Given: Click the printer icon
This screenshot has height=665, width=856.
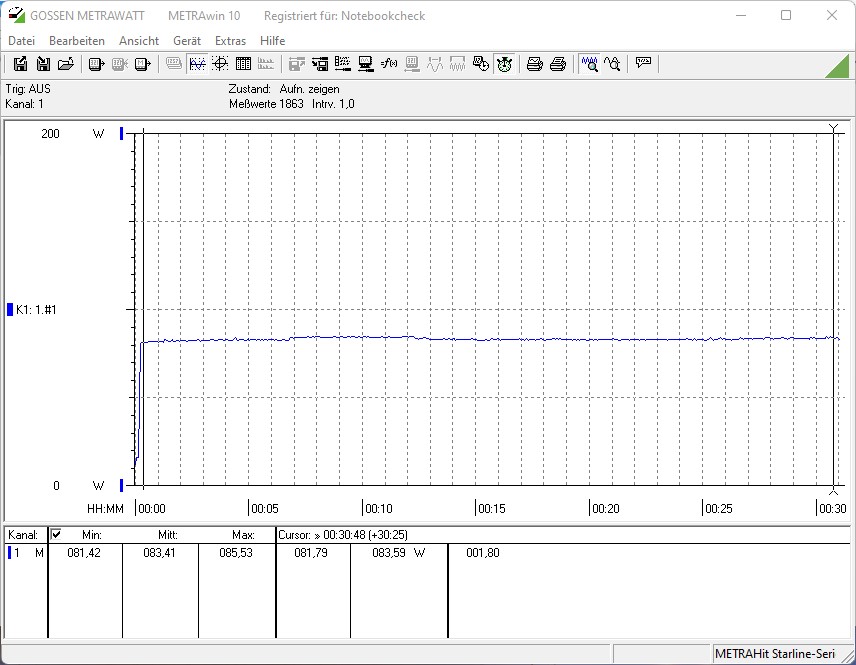Looking at the screenshot, I should pos(557,64).
